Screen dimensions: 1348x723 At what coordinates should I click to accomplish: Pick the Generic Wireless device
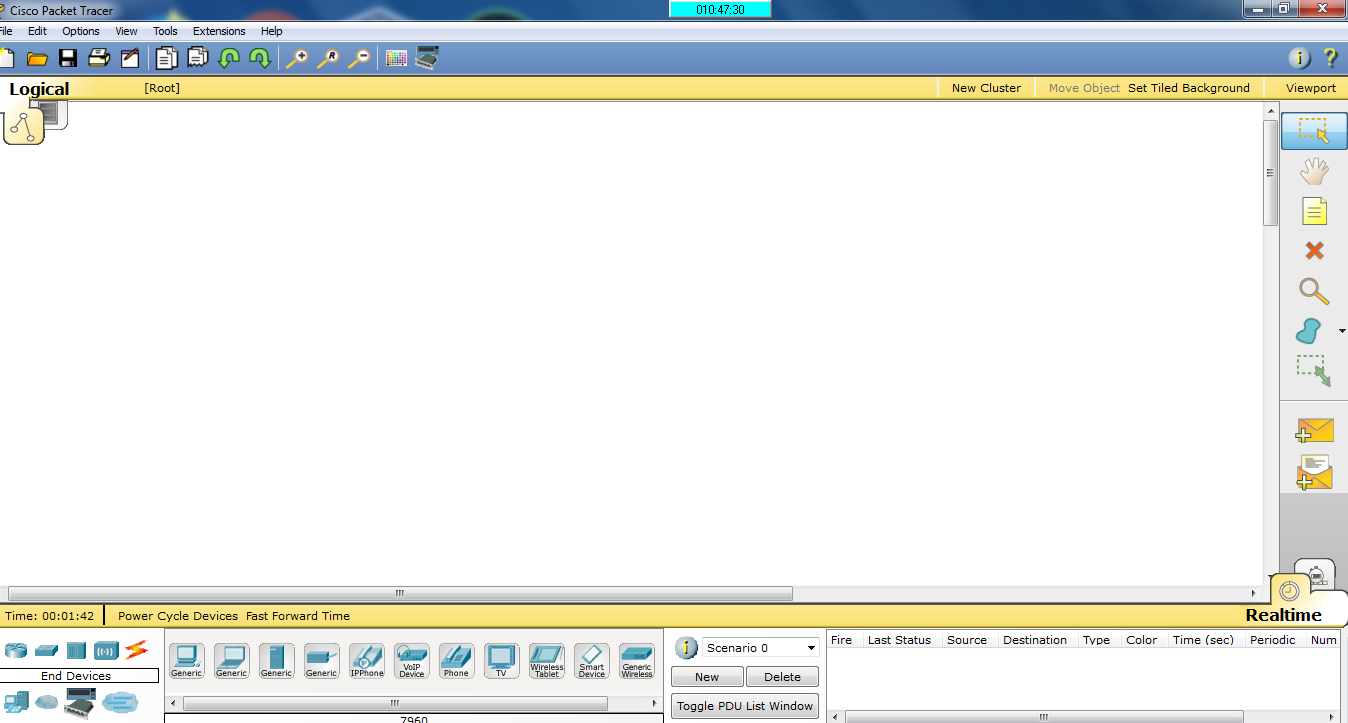[636, 661]
